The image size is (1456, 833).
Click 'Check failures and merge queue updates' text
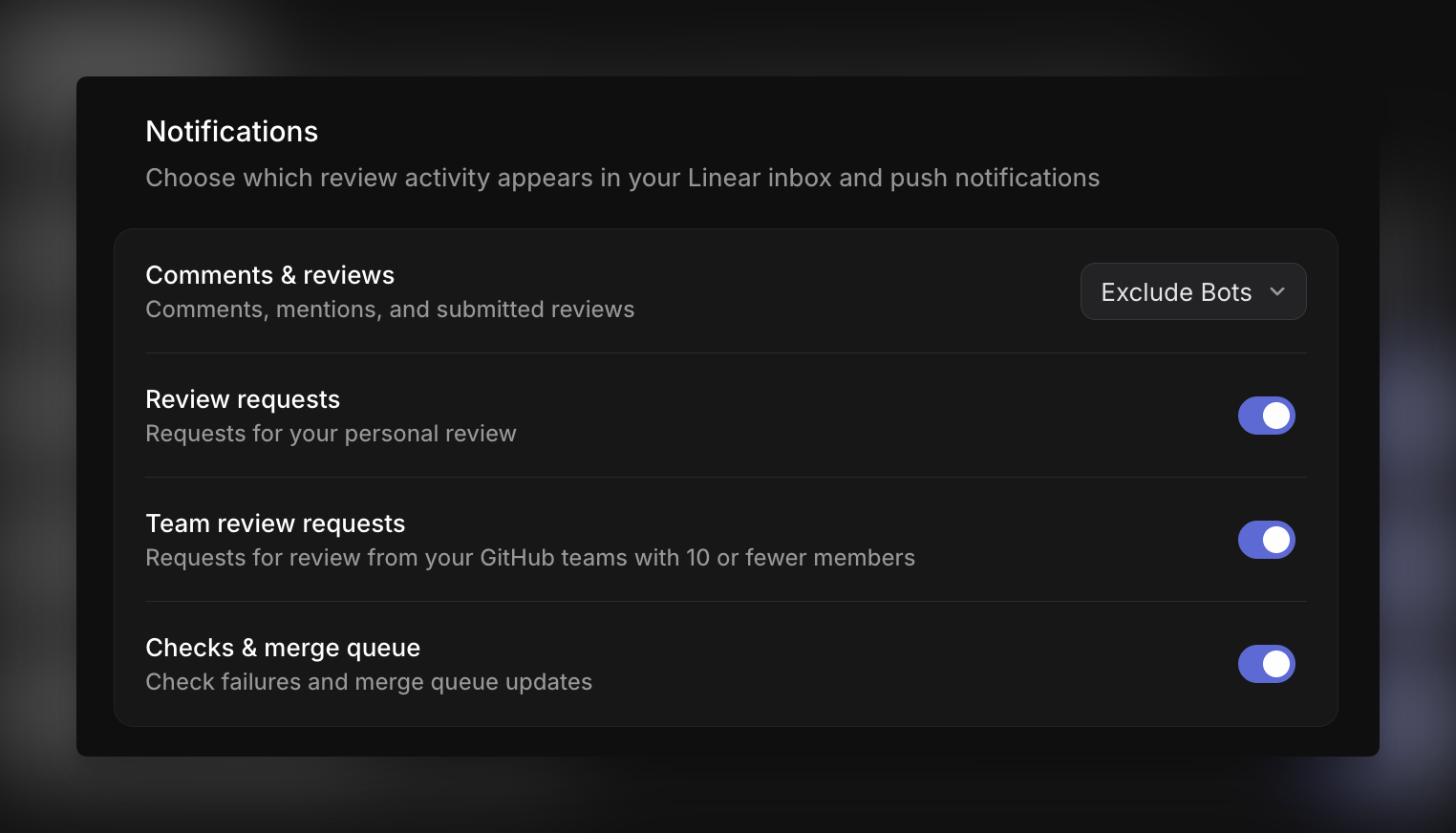click(x=369, y=682)
